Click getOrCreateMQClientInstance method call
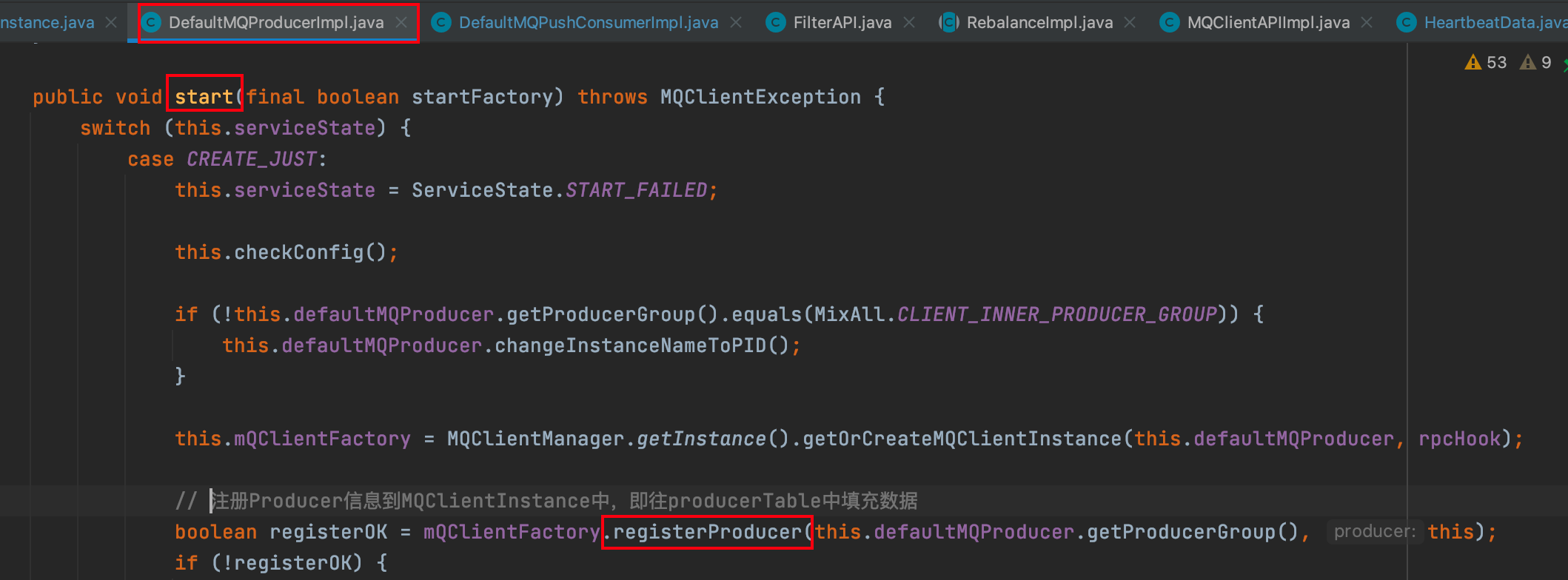The height and width of the screenshot is (580, 1568). point(962,439)
